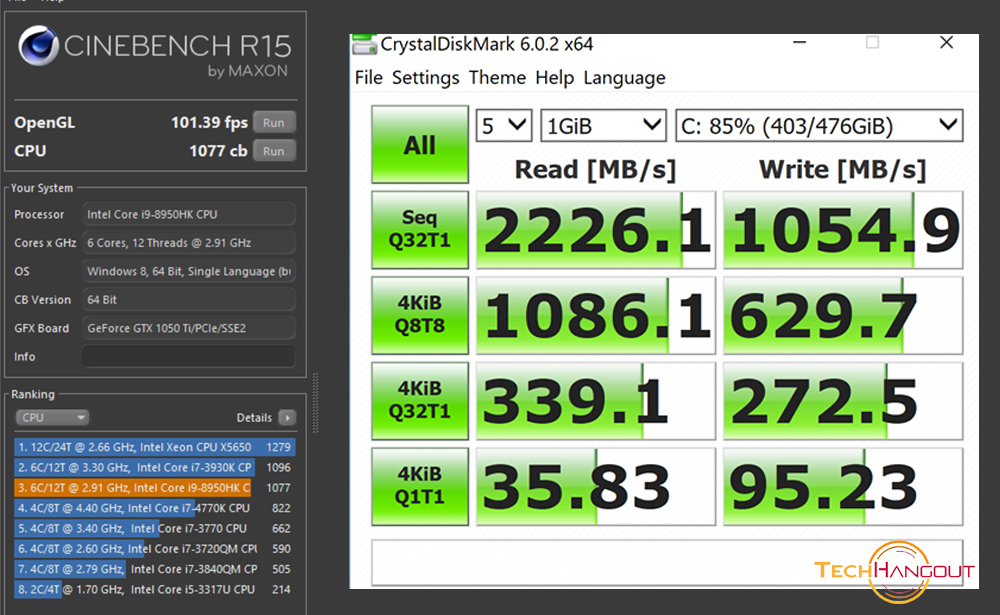The image size is (1000, 615).
Task: Click the 4KiB Q8T8 write result 629.7
Action: click(843, 315)
